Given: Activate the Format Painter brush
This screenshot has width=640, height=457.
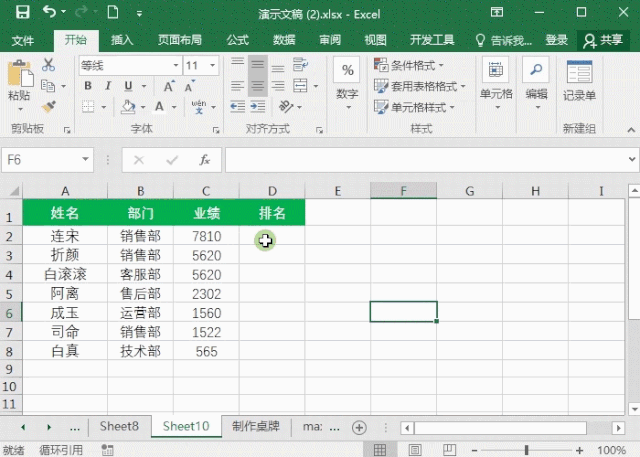Looking at the screenshot, I should (48, 107).
